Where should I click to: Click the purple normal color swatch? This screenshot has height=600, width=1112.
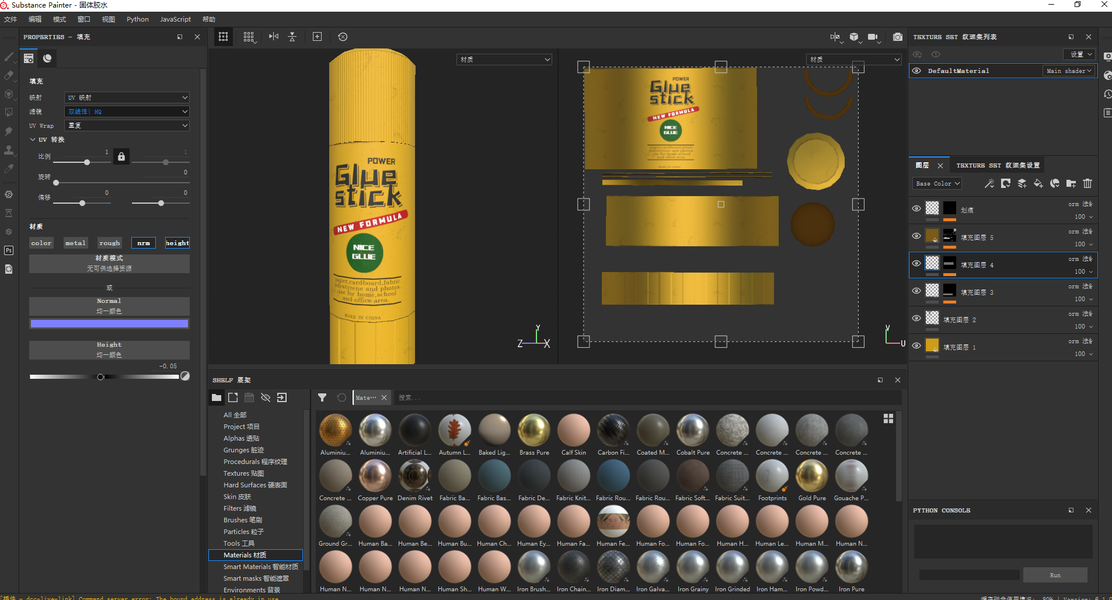point(109,323)
